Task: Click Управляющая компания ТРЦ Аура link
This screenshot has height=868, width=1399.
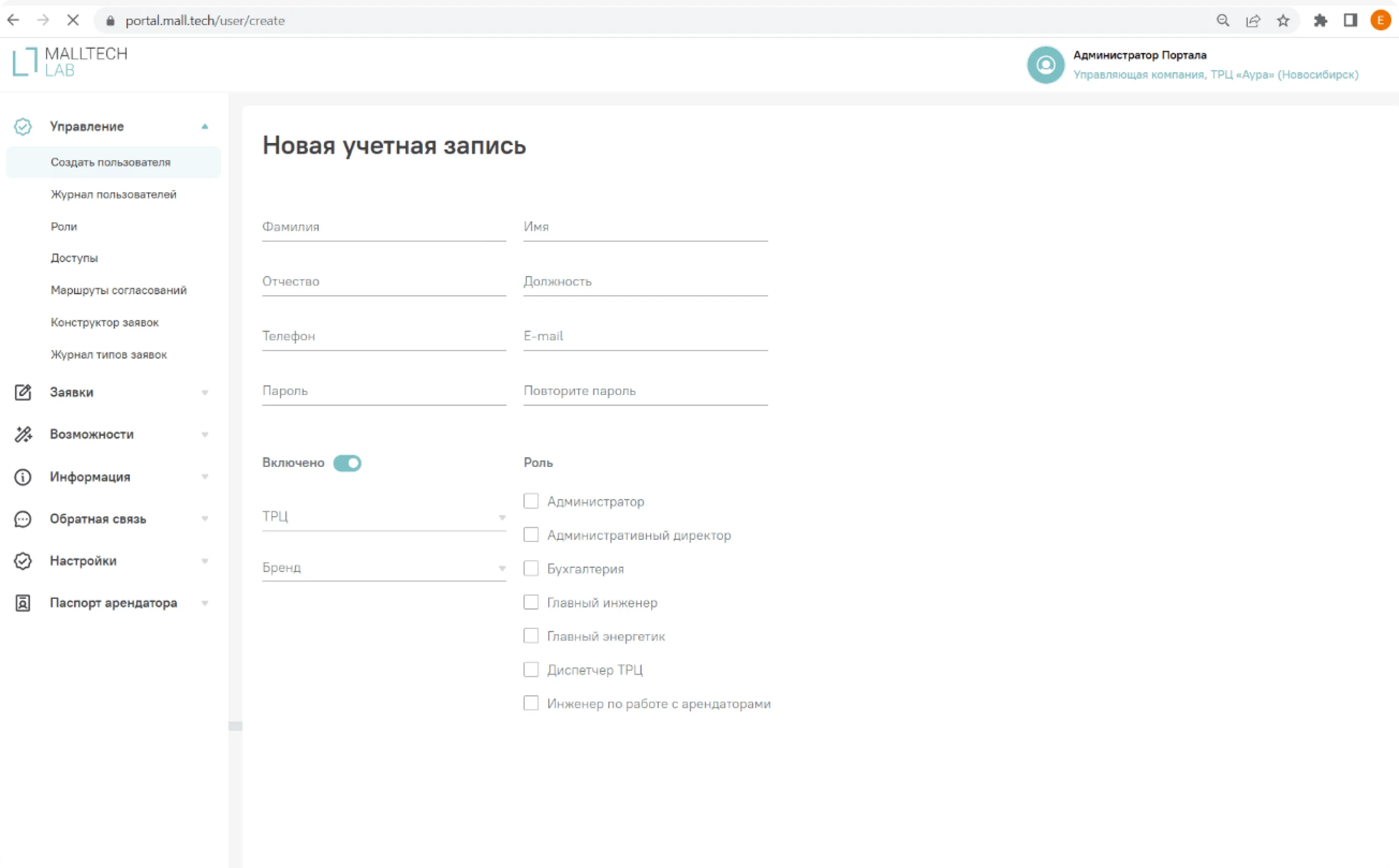Action: [1215, 75]
